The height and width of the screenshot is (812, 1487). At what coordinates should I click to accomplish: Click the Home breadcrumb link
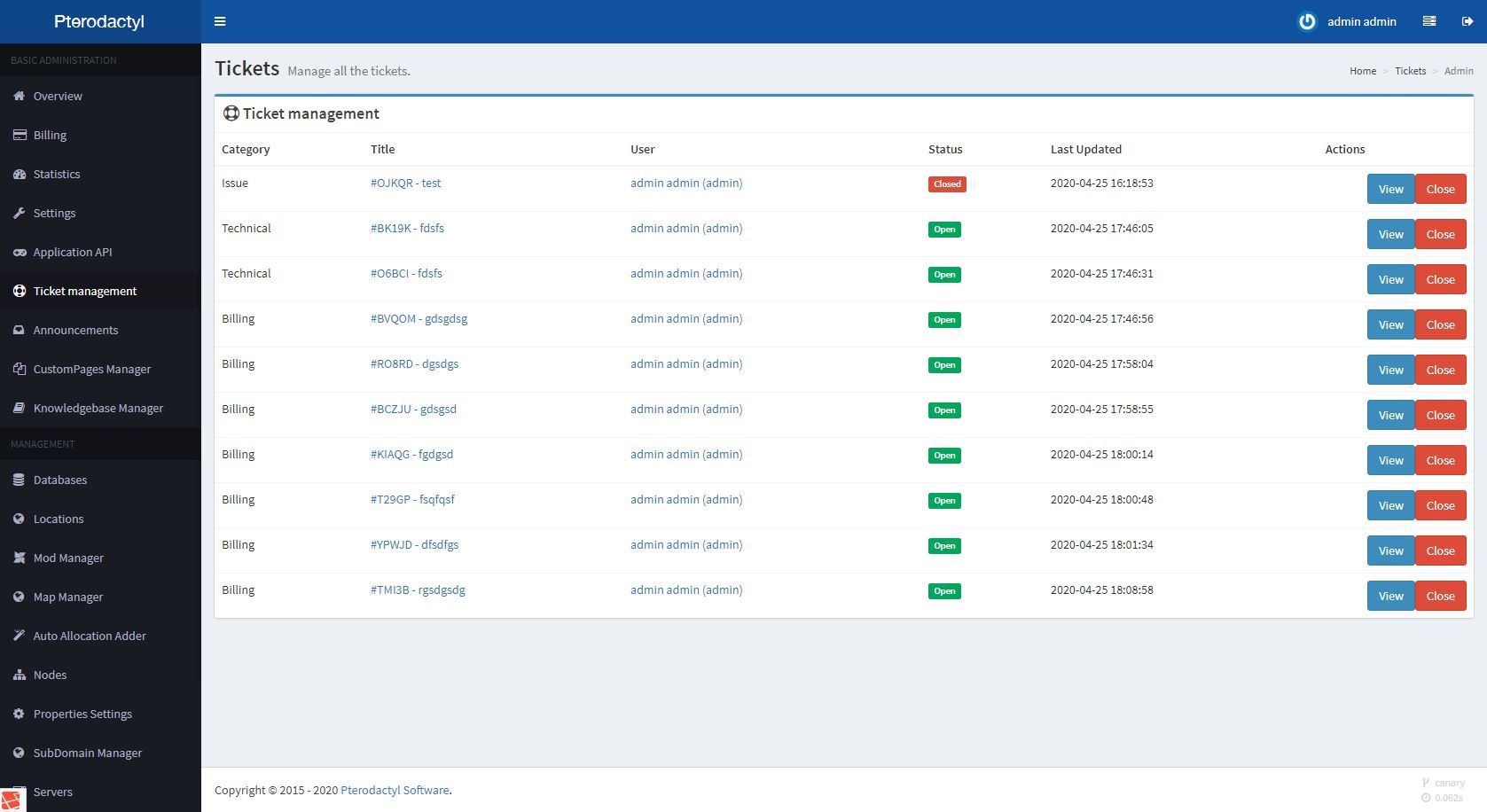1363,71
